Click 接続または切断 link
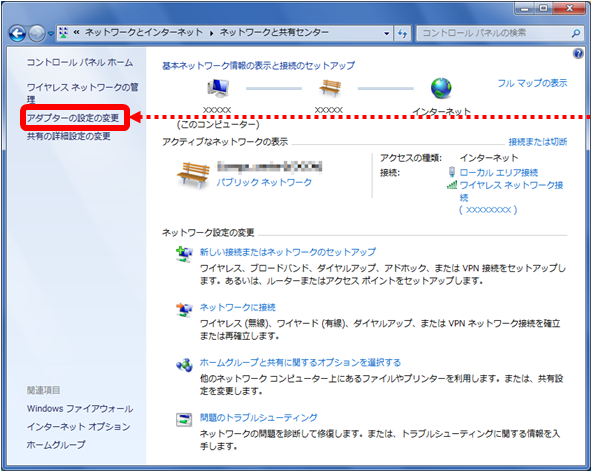Image resolution: width=592 pixels, height=472 pixels. pos(538,142)
